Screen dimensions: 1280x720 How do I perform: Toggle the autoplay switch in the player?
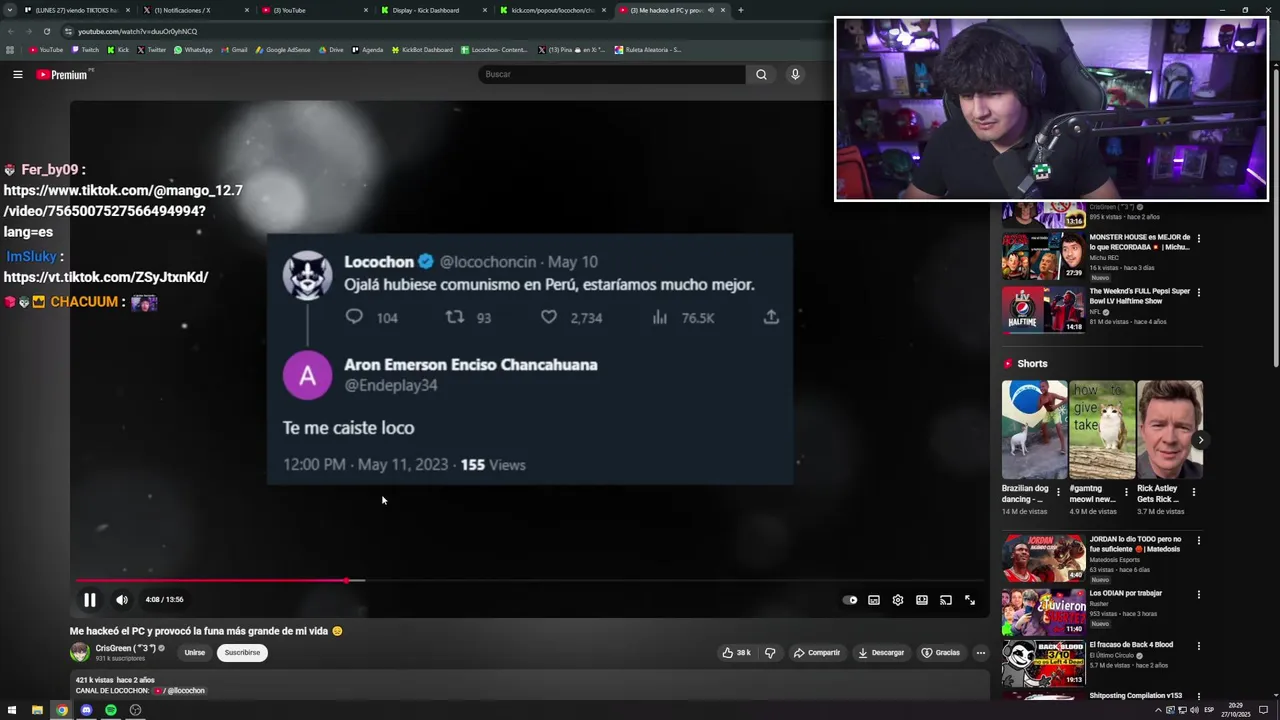[850, 600]
